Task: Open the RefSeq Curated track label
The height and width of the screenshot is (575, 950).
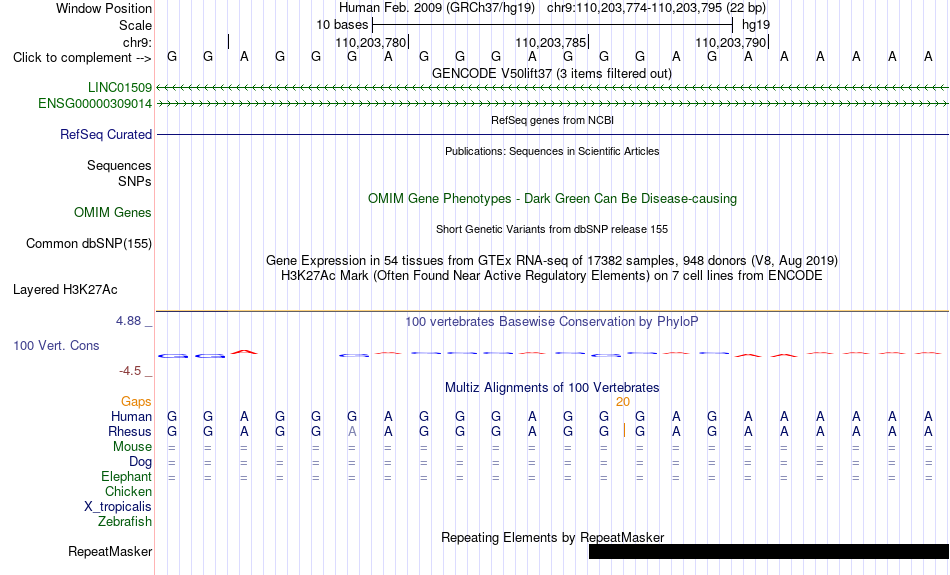Action: click(x=105, y=135)
